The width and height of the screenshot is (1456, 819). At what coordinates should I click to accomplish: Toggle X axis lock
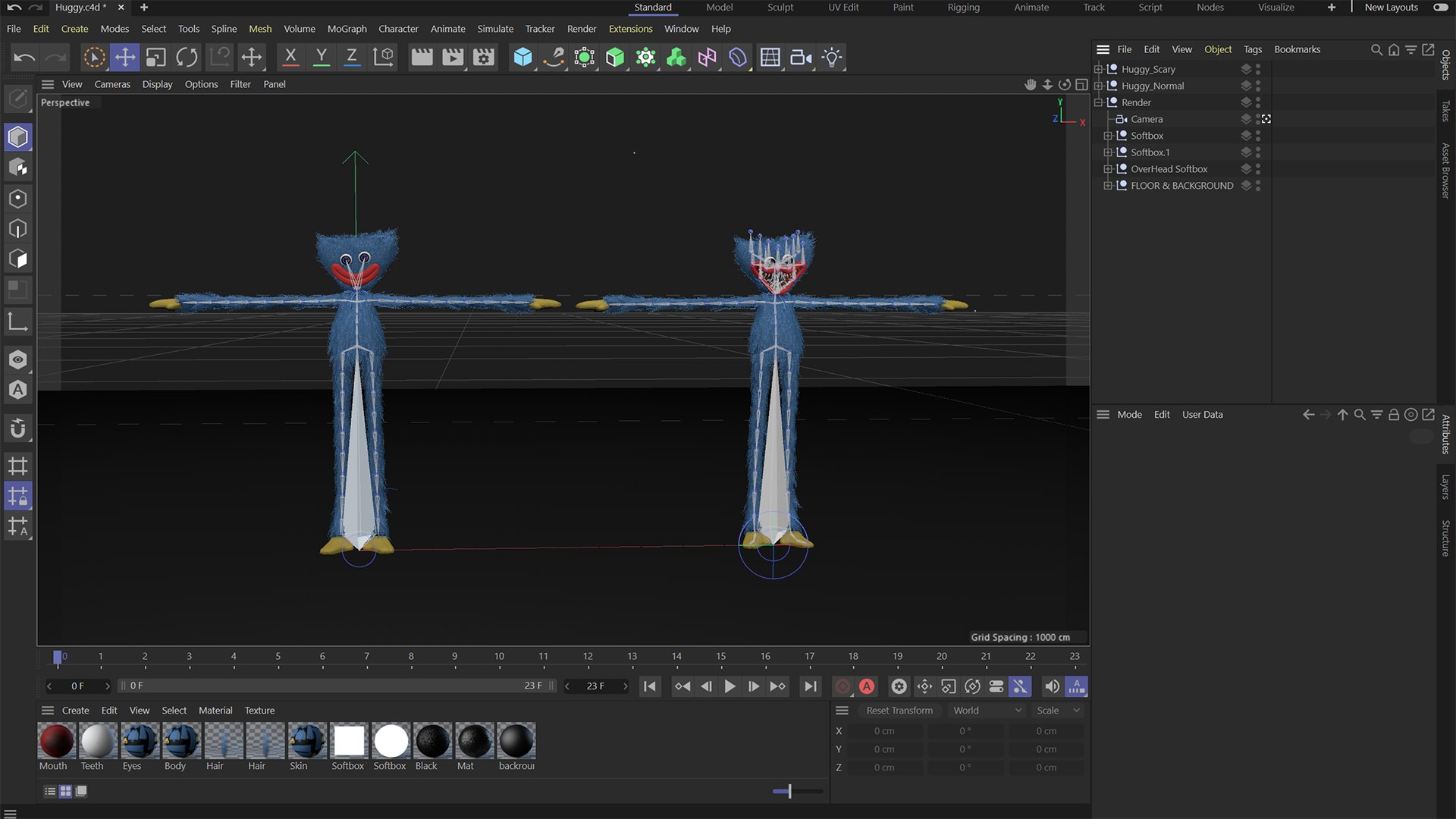290,57
